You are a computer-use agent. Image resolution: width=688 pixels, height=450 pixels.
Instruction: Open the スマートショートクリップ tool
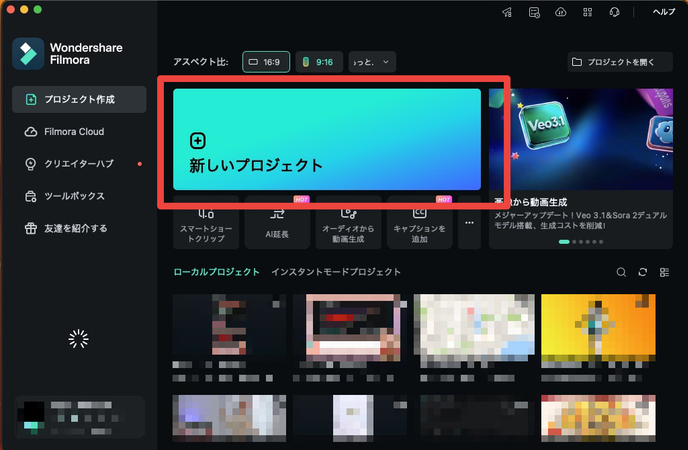click(x=206, y=223)
